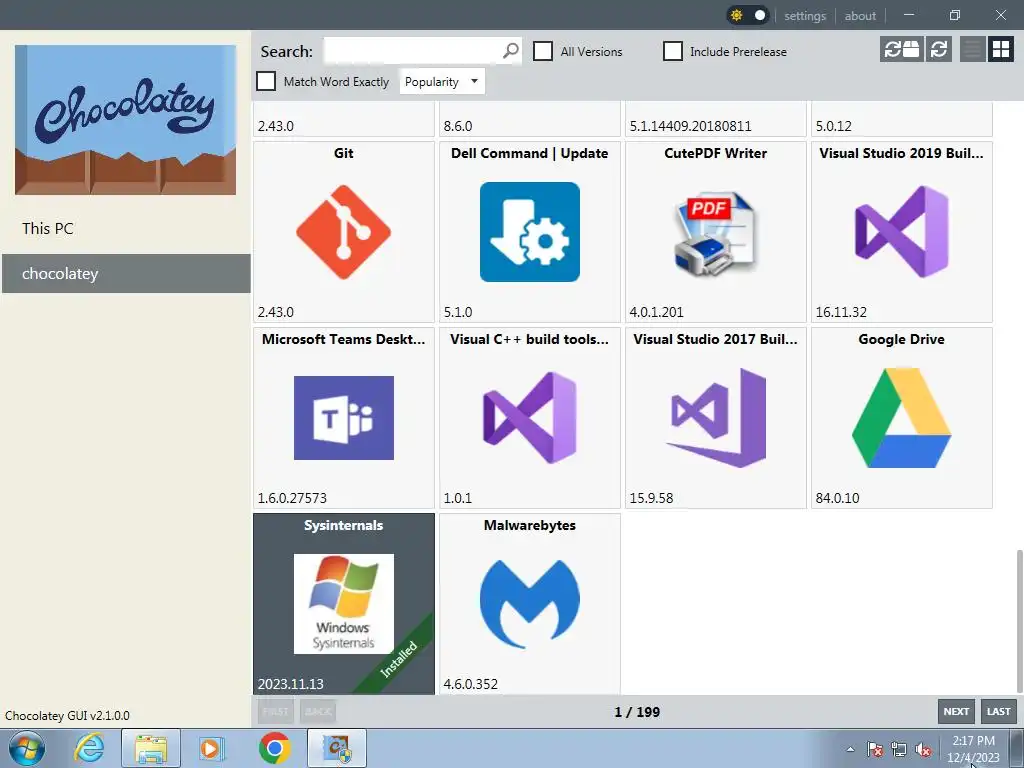Click CutePDF Writer version 4.0.1.201

pyautogui.click(x=656, y=312)
